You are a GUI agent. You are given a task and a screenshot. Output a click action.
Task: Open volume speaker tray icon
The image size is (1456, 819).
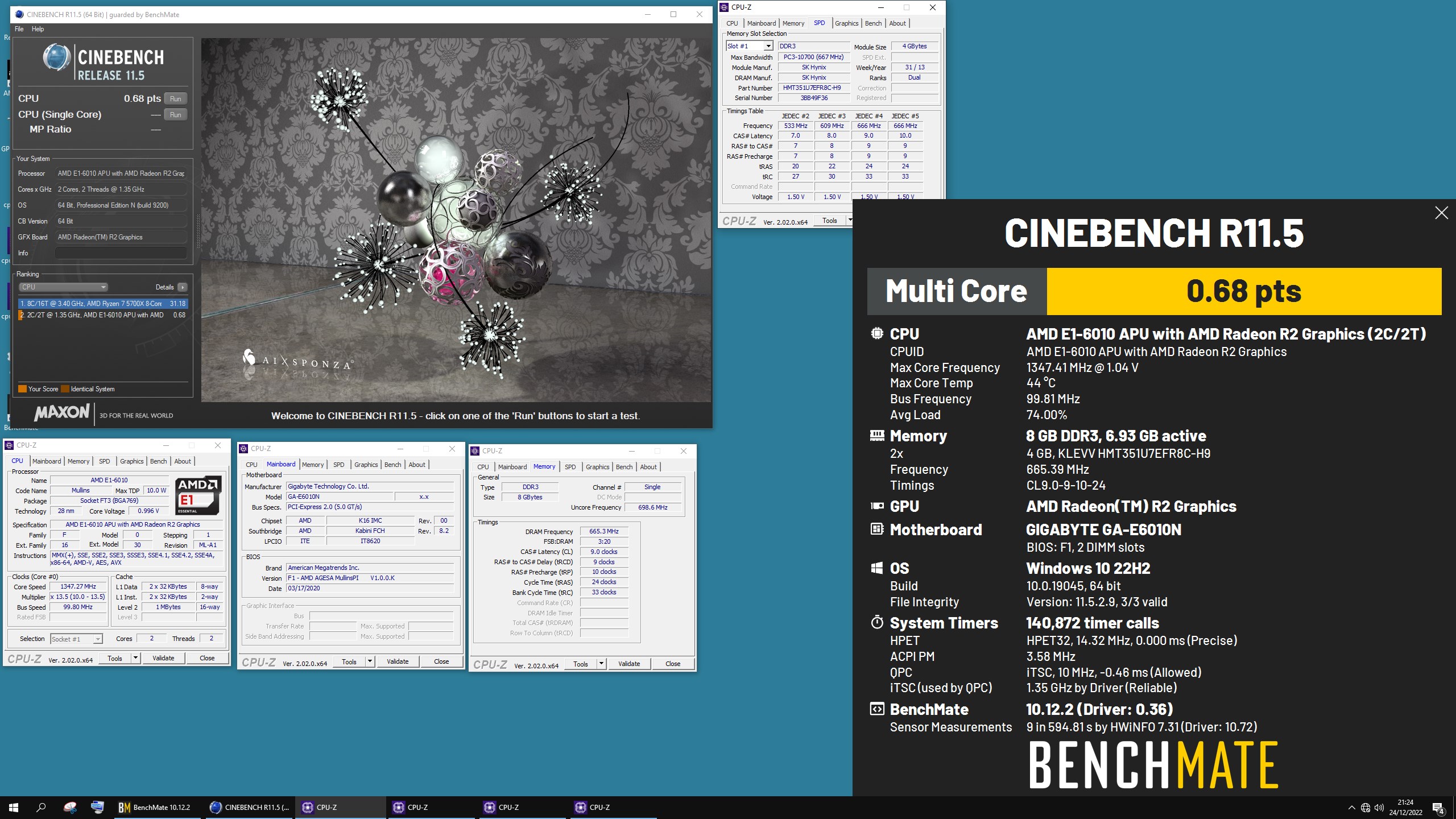pos(1379,808)
